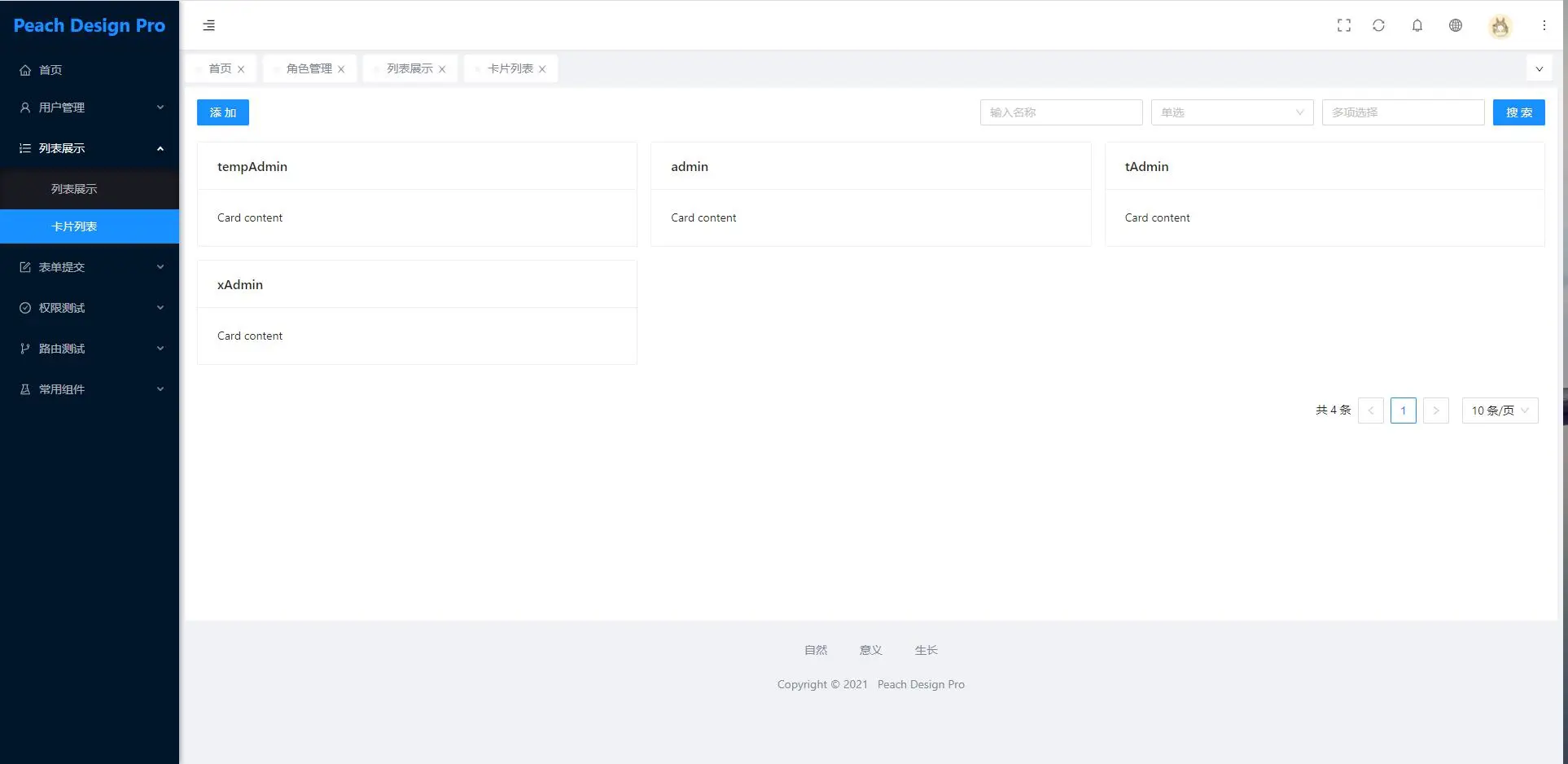The image size is (1568, 764).
Task: Expand 用户管理 submenu chevron
Action: [160, 108]
